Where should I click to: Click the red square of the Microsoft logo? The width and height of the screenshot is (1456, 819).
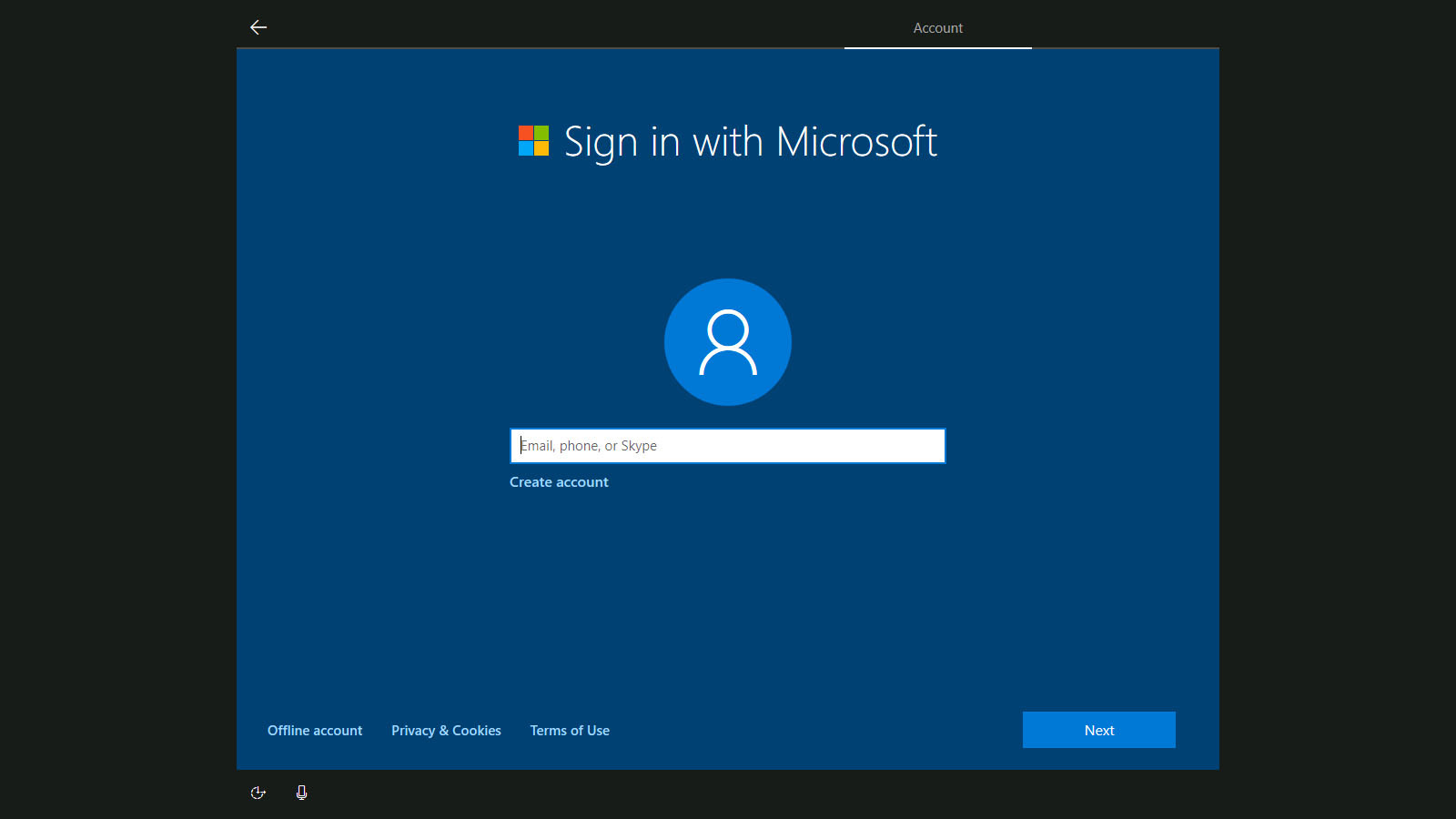point(526,133)
